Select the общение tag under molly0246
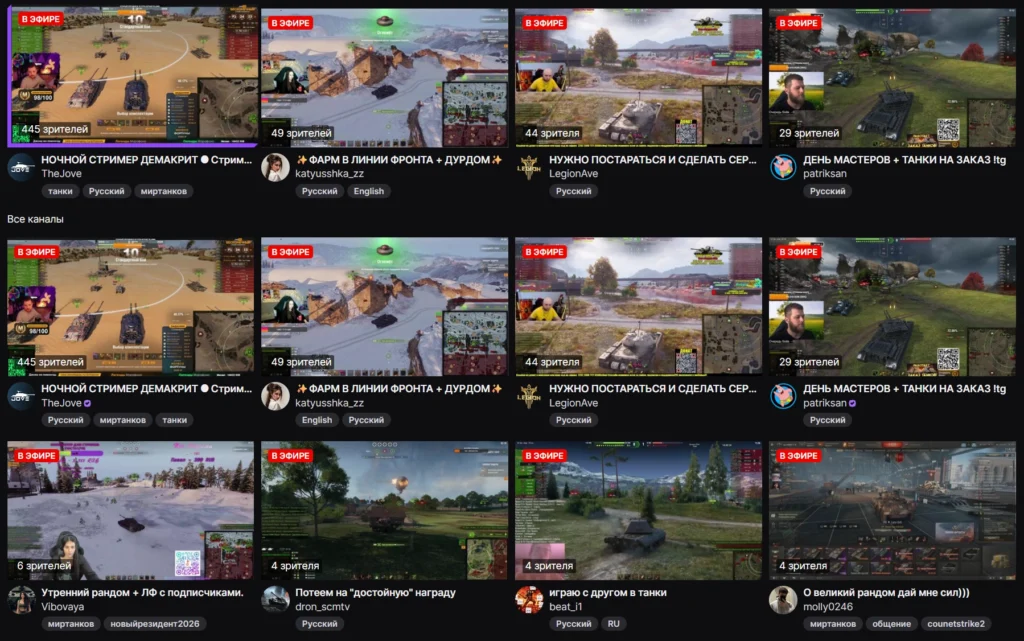Viewport: 1024px width, 641px height. (x=891, y=624)
